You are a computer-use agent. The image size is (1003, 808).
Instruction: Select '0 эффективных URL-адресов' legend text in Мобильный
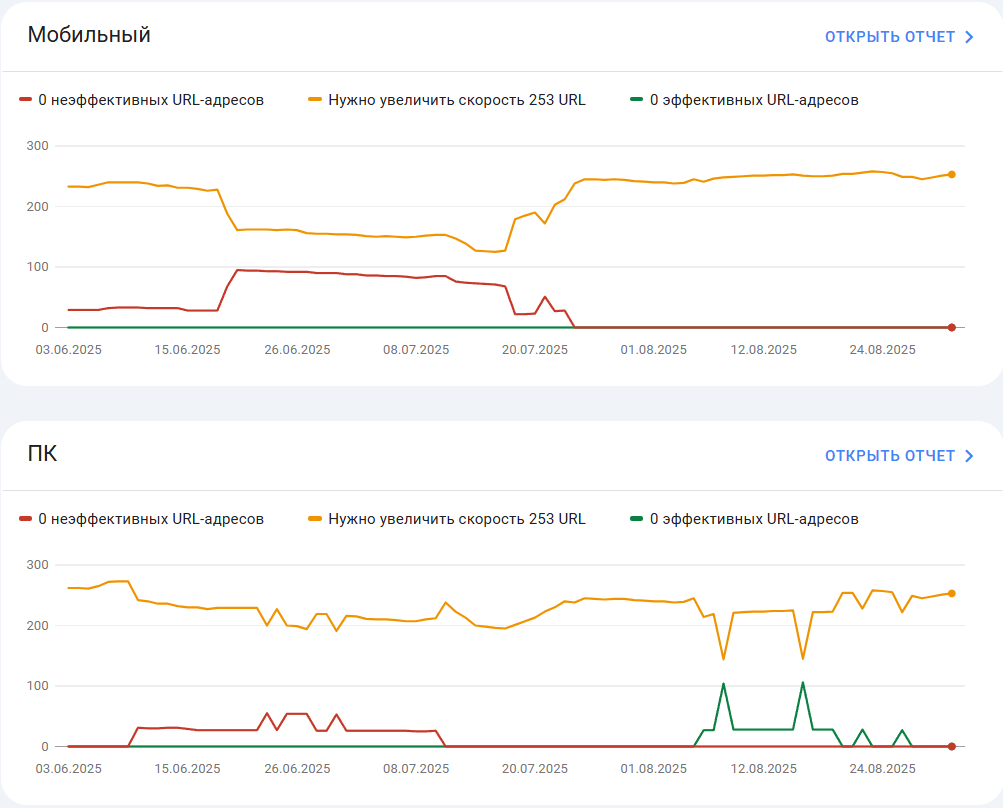[754, 100]
